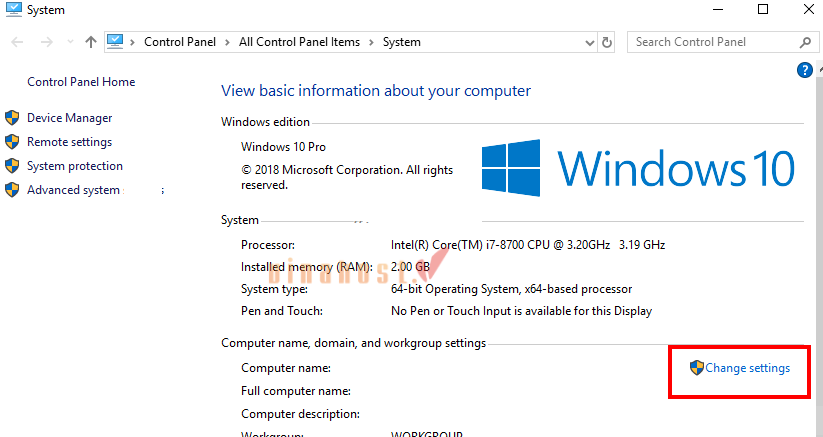This screenshot has height=437, width=823.
Task: Click the 'Computer description:' label
Action: (x=300, y=414)
